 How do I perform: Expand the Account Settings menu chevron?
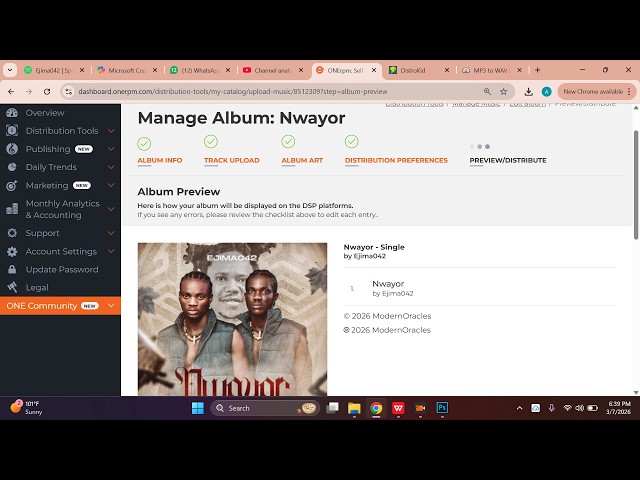pos(111,251)
